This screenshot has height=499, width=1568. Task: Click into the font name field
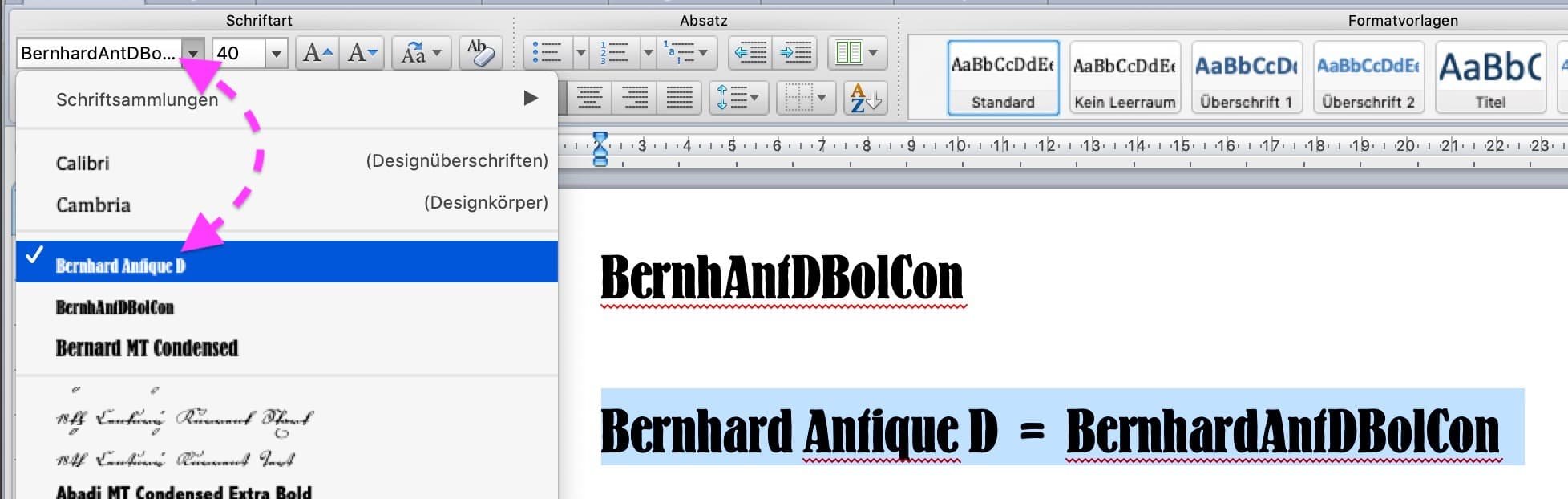click(x=99, y=54)
